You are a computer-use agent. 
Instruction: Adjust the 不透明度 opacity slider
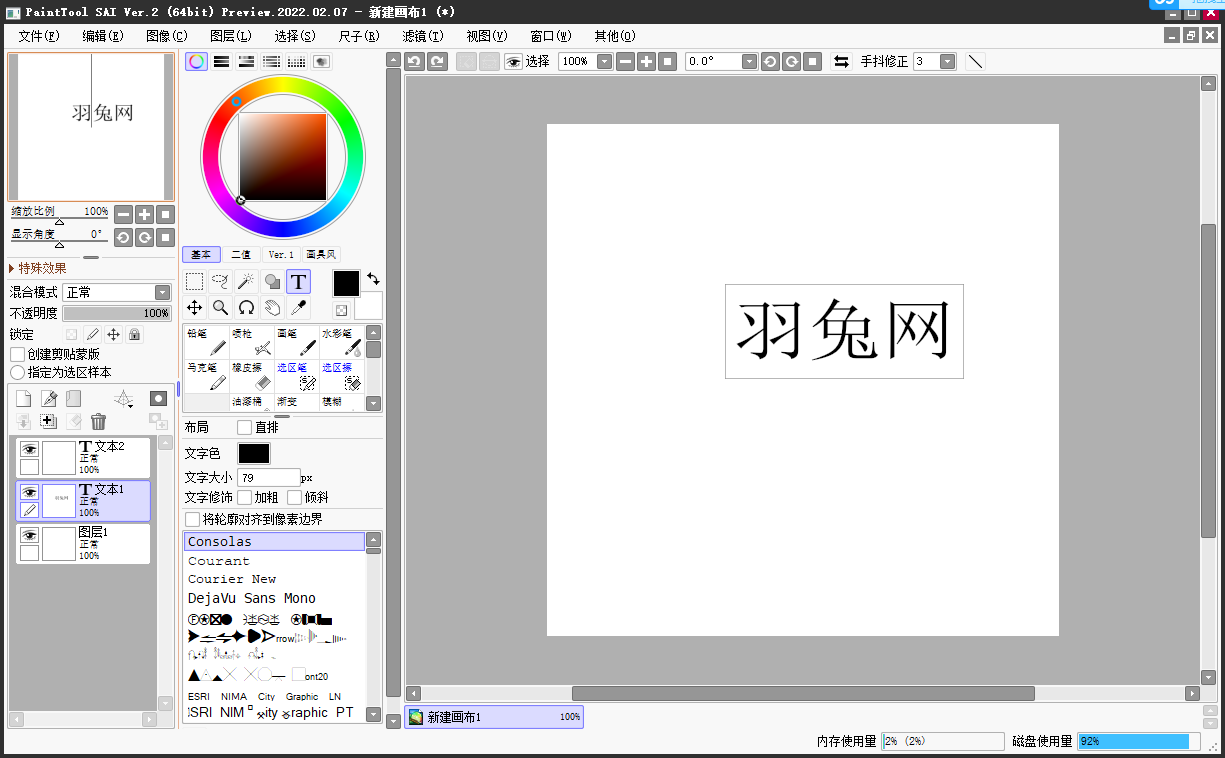(x=117, y=313)
